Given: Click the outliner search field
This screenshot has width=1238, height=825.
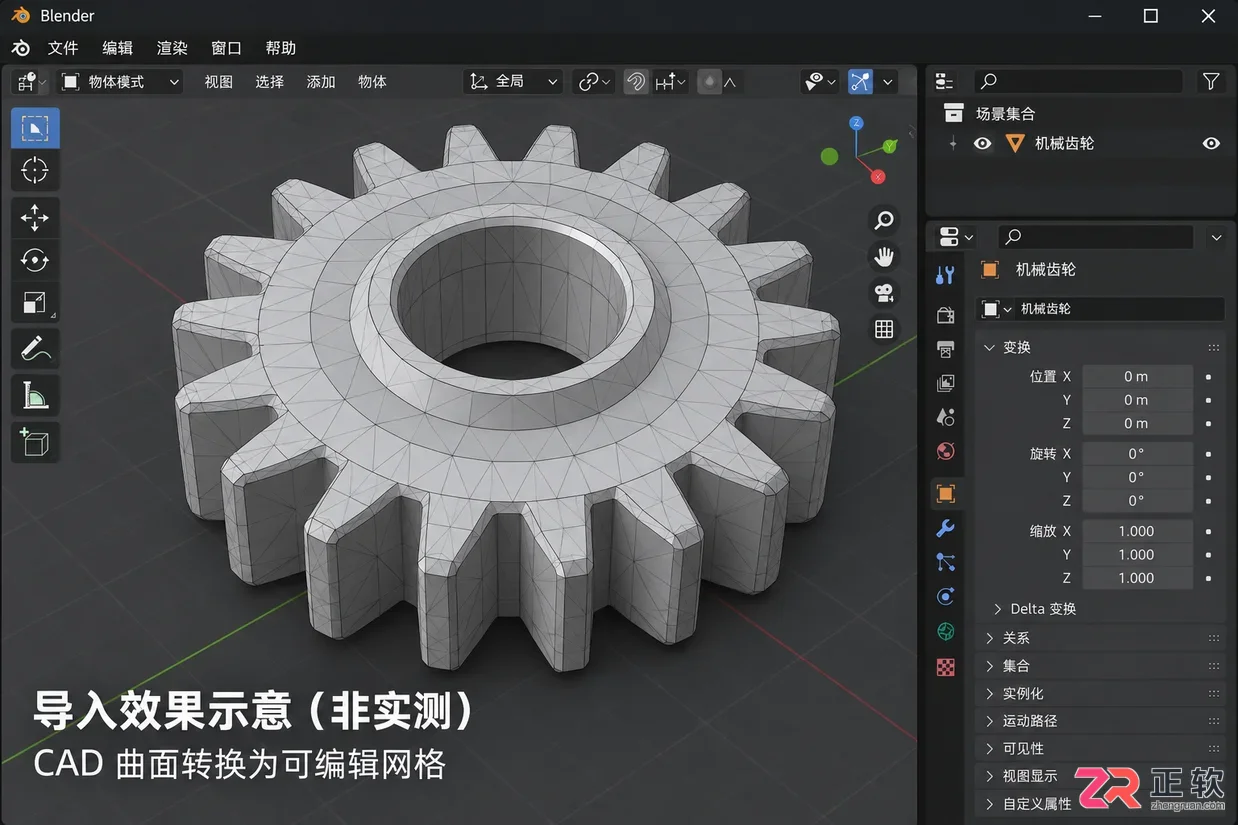Looking at the screenshot, I should (1078, 82).
